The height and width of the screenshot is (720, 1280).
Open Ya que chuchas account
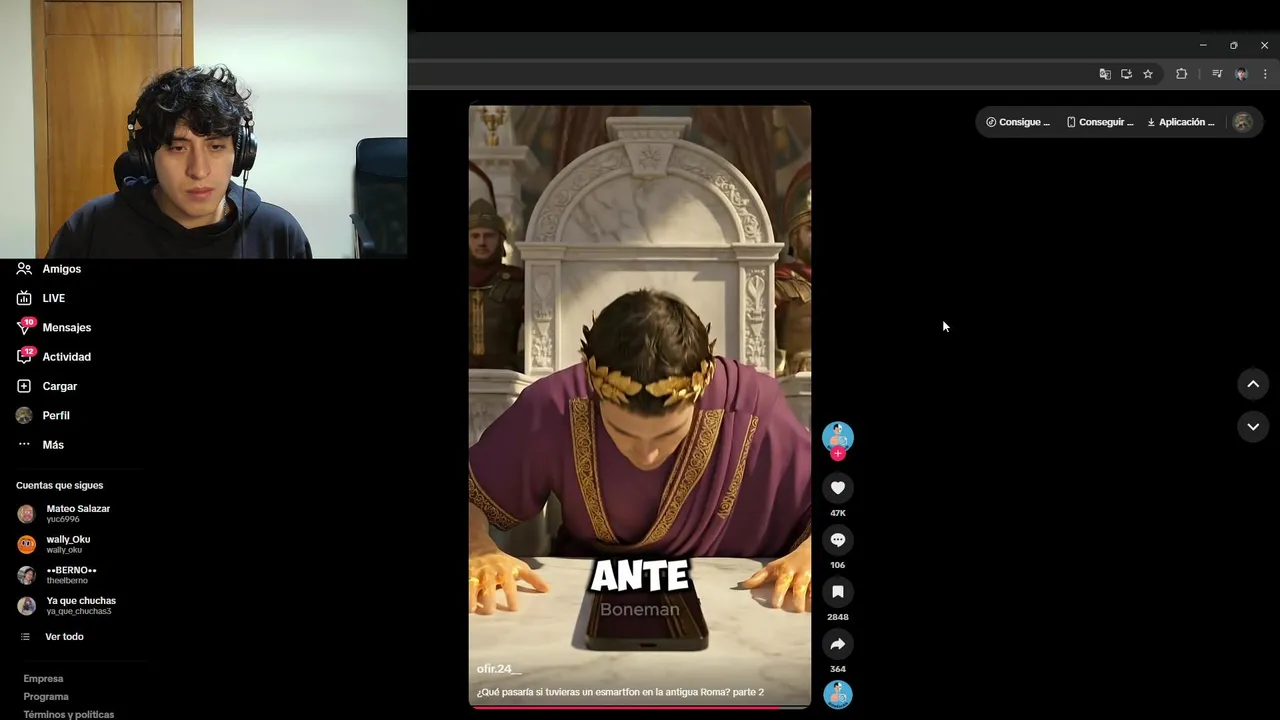coord(81,605)
